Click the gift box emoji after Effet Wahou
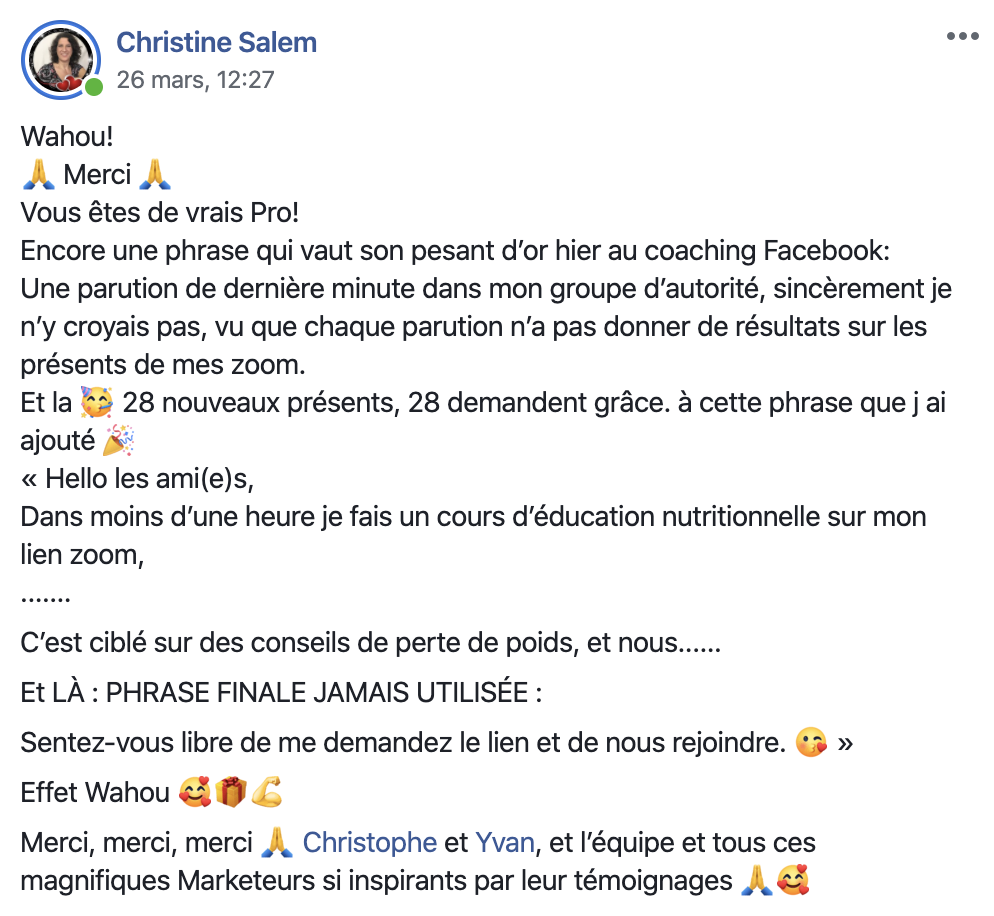The height and width of the screenshot is (916, 994). click(231, 792)
